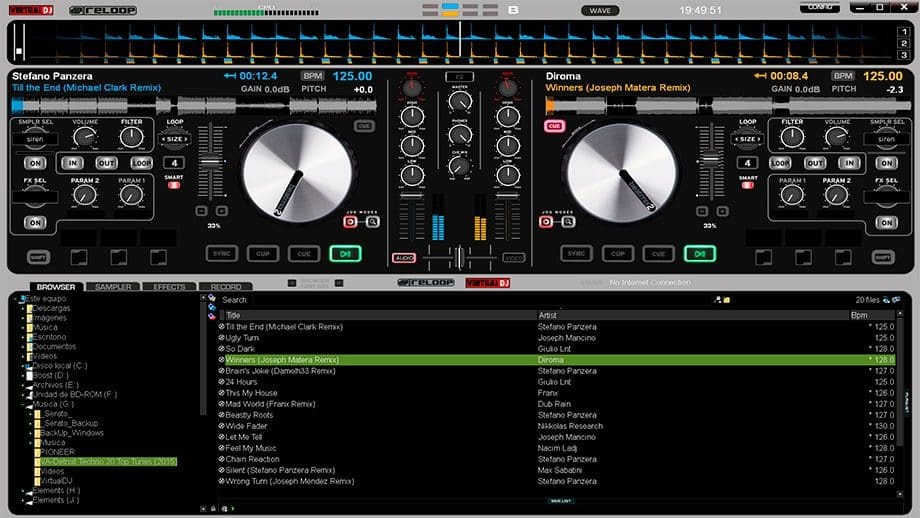
Task: Click the EQ button at mixer top
Action: (459, 77)
